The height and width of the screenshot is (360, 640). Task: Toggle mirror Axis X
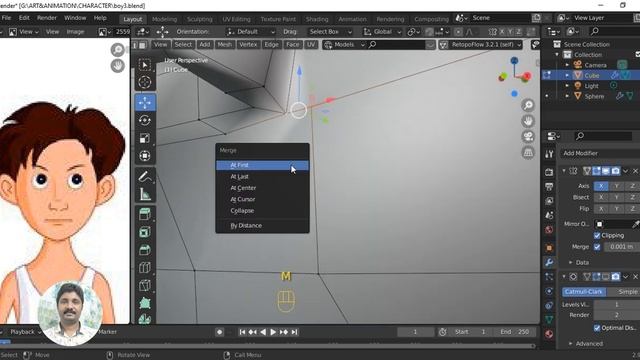601,186
